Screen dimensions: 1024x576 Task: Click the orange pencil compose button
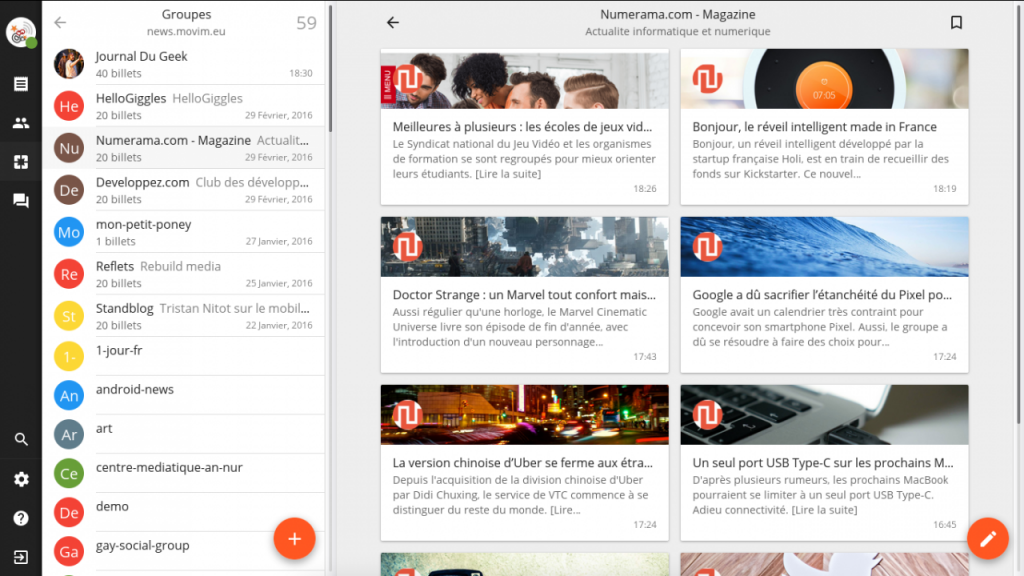[x=987, y=539]
